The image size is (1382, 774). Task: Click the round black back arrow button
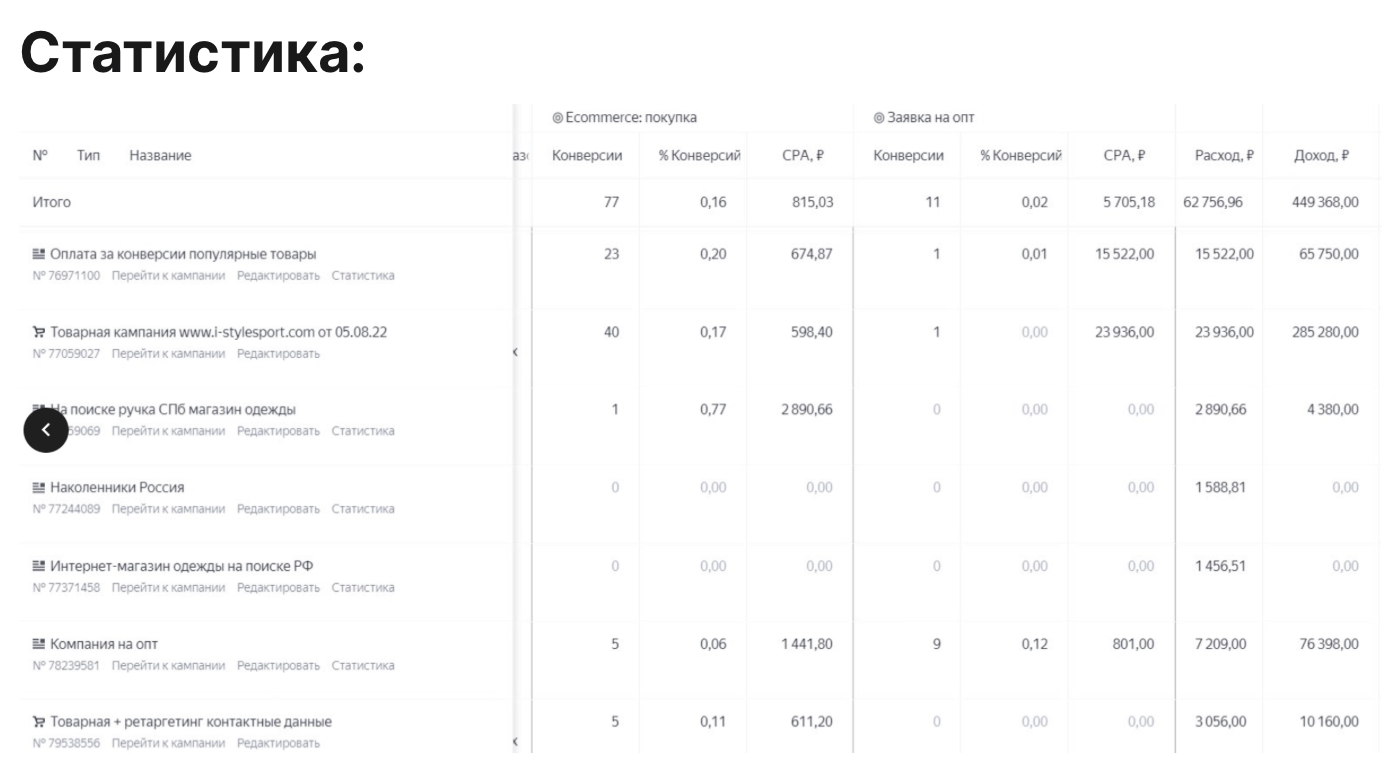[45, 431]
